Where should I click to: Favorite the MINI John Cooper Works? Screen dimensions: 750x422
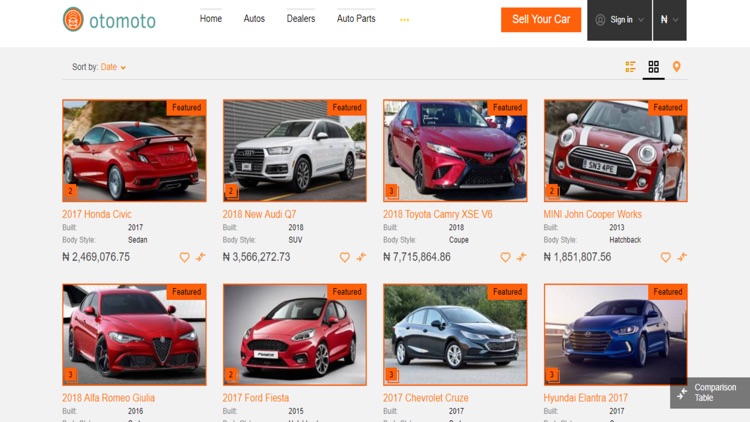(665, 257)
